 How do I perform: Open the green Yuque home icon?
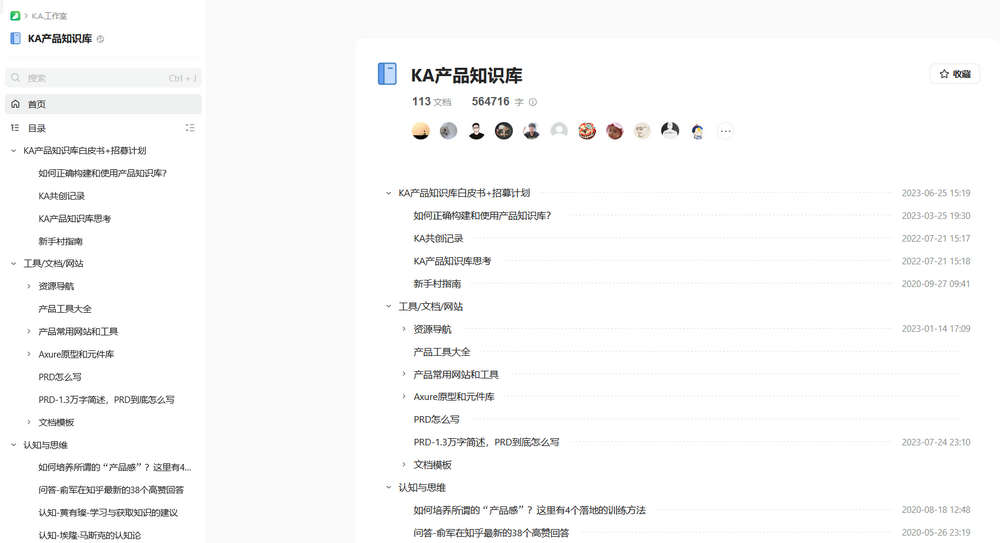click(15, 15)
